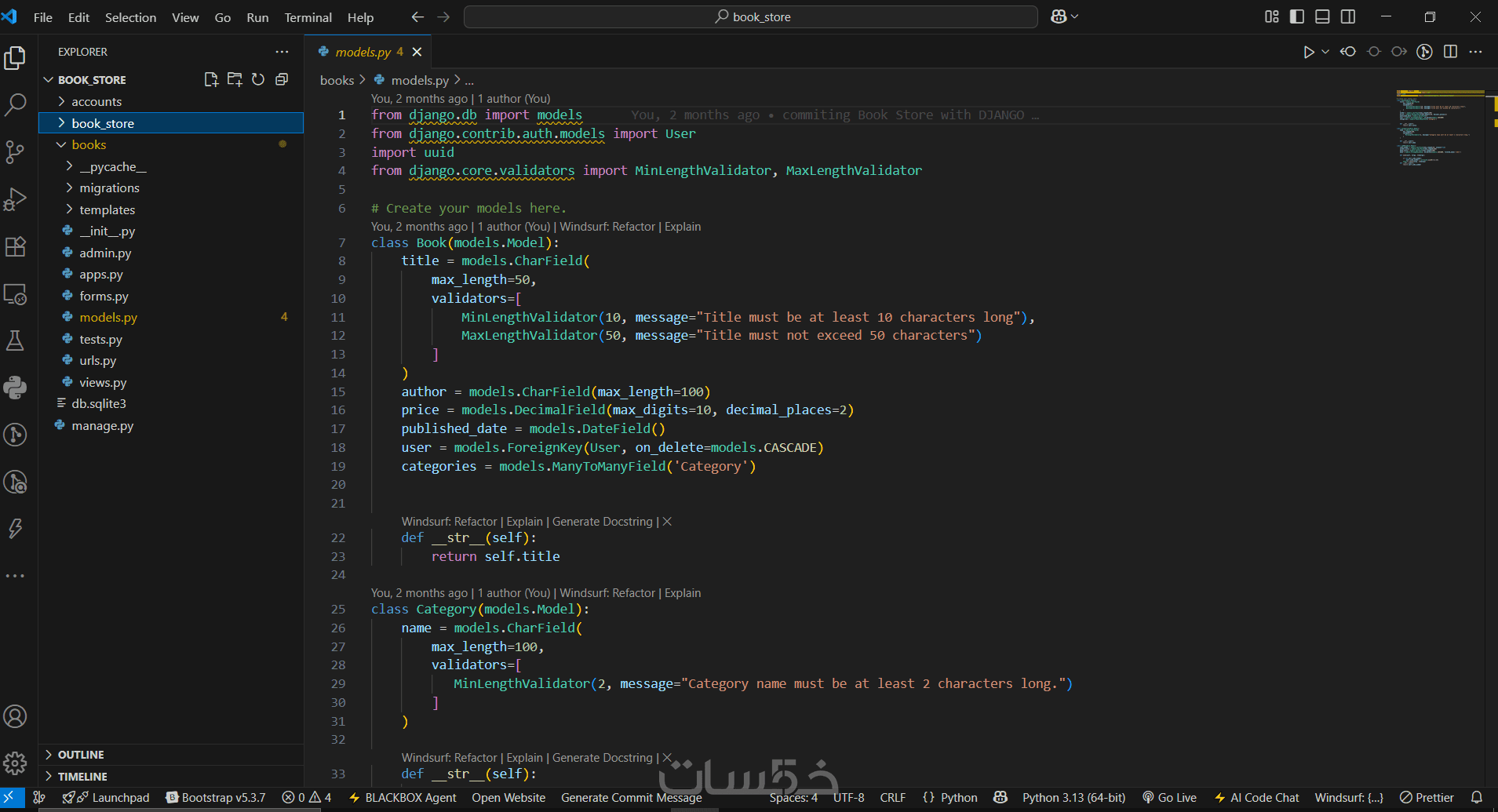Split the editor to the right
The height and width of the screenshot is (812, 1498).
point(1450,52)
